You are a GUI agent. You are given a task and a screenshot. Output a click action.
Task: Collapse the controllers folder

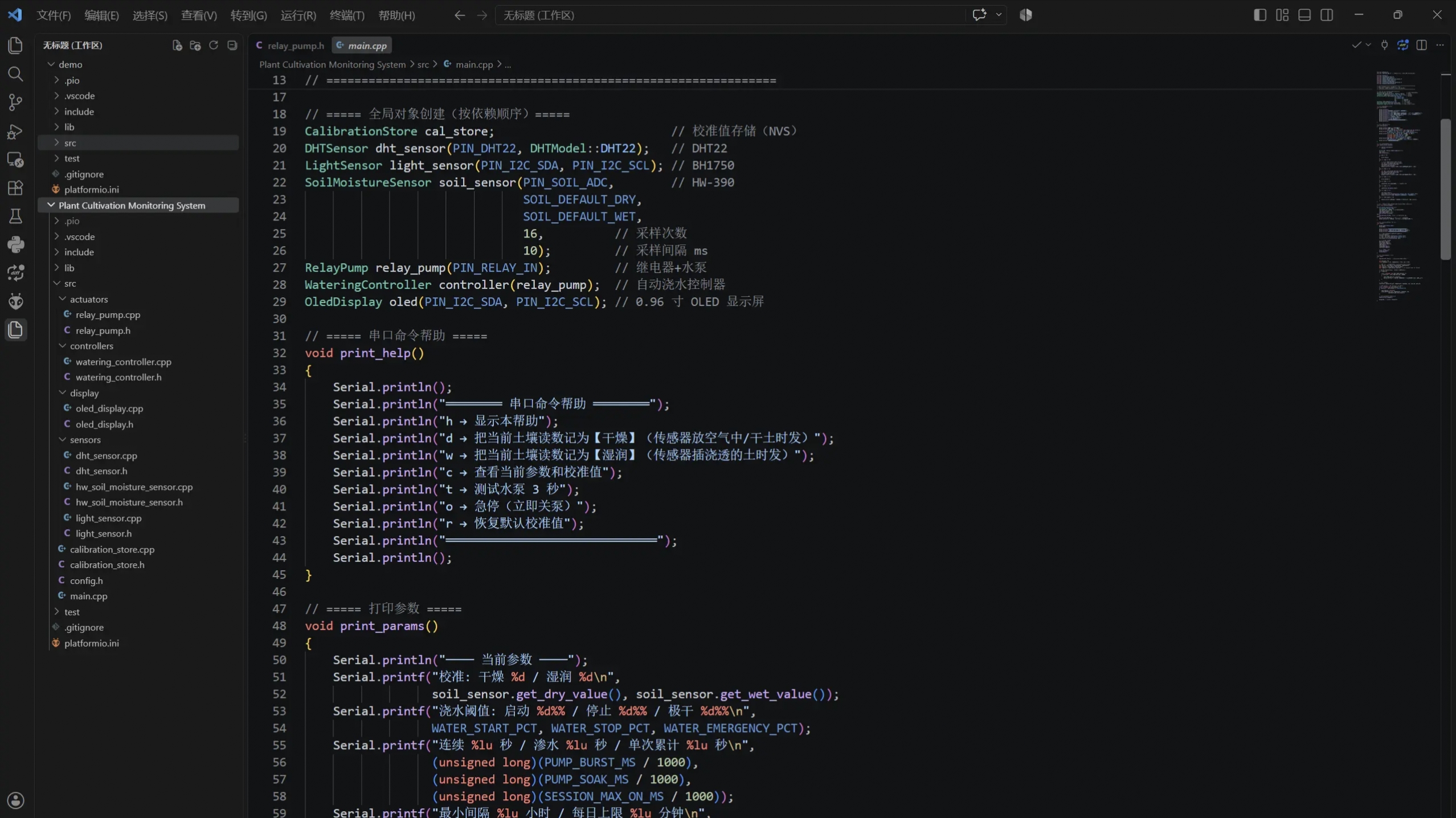pyautogui.click(x=137, y=346)
